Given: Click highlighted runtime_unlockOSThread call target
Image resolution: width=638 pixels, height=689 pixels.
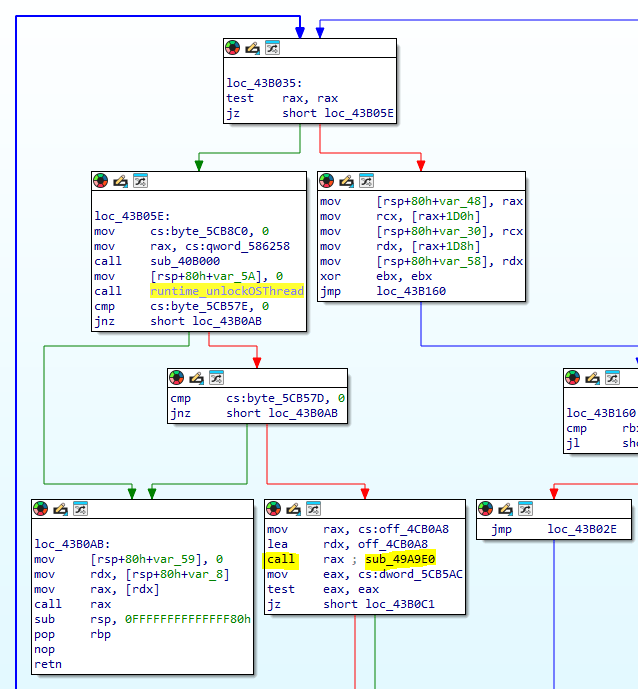Looking at the screenshot, I should (x=227, y=291).
